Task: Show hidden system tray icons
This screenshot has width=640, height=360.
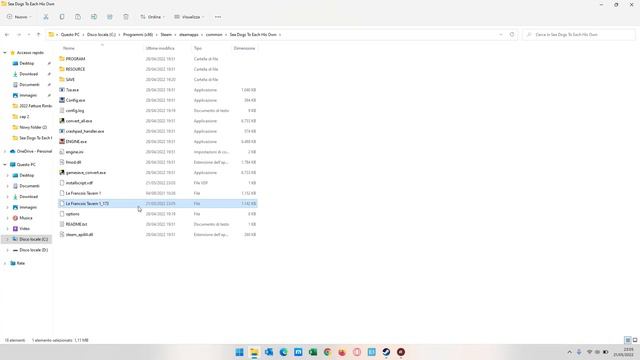Action: coord(569,352)
